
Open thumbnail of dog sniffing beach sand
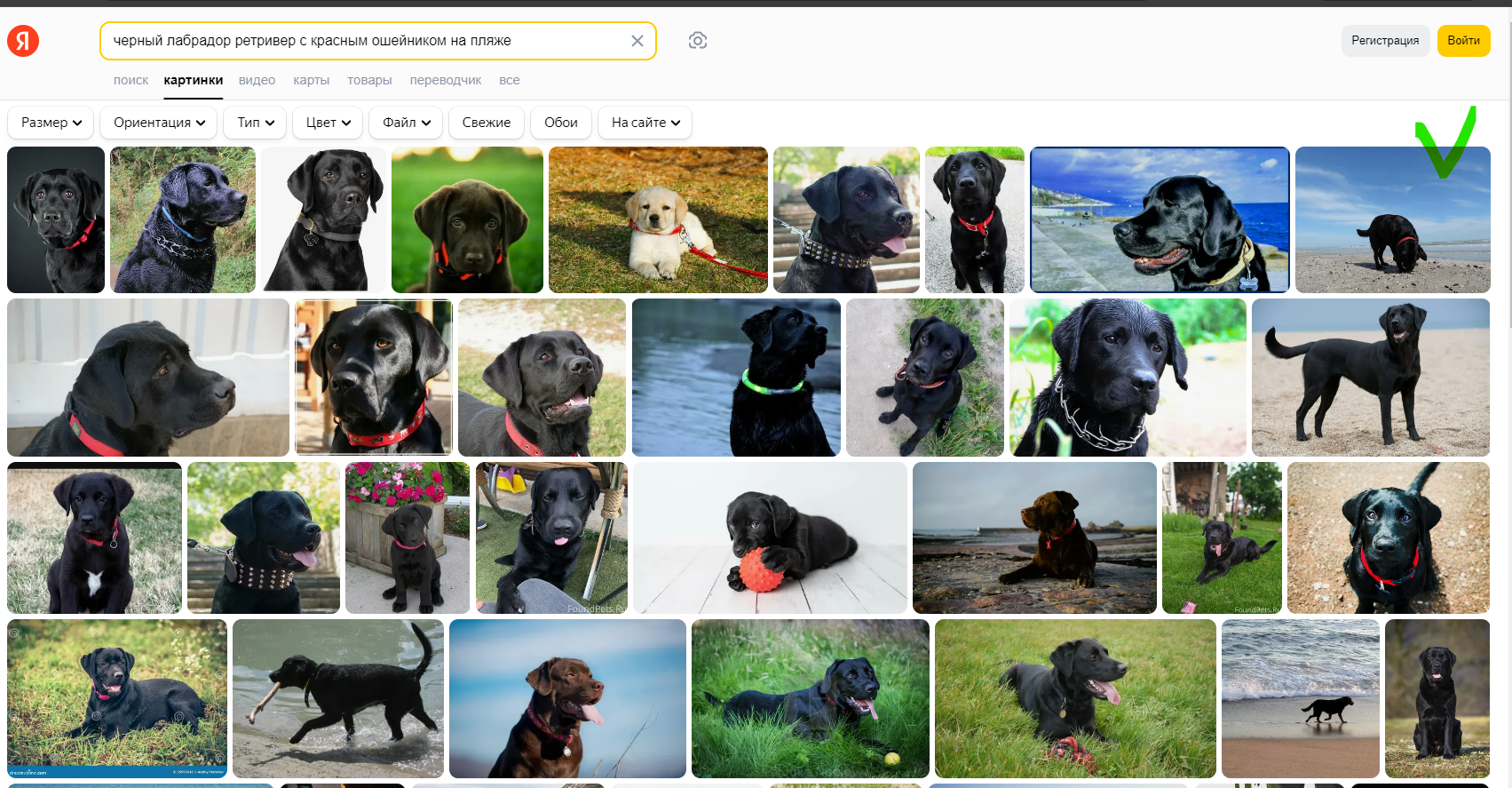(1393, 219)
